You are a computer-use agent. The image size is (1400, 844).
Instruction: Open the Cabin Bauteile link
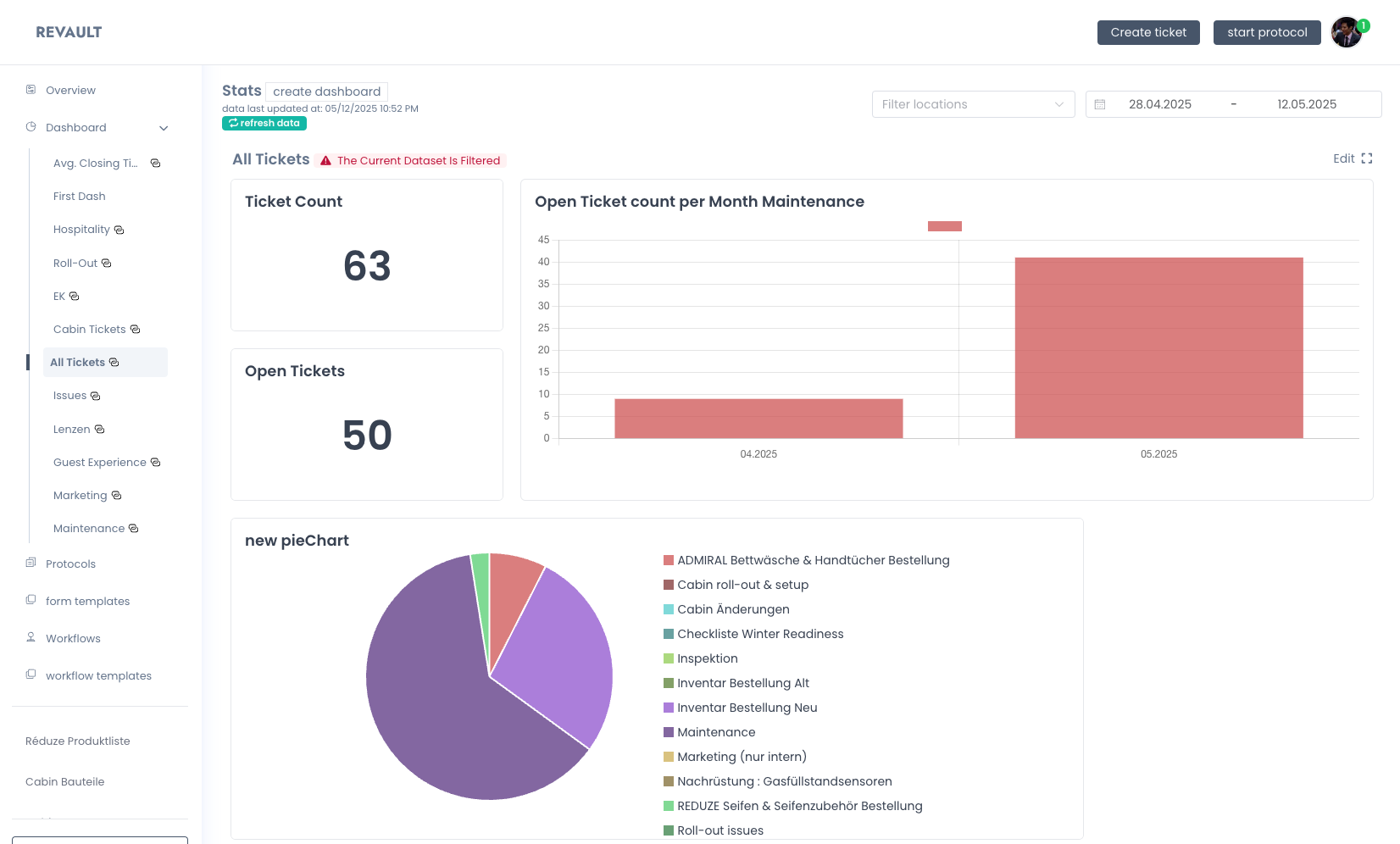coord(65,781)
